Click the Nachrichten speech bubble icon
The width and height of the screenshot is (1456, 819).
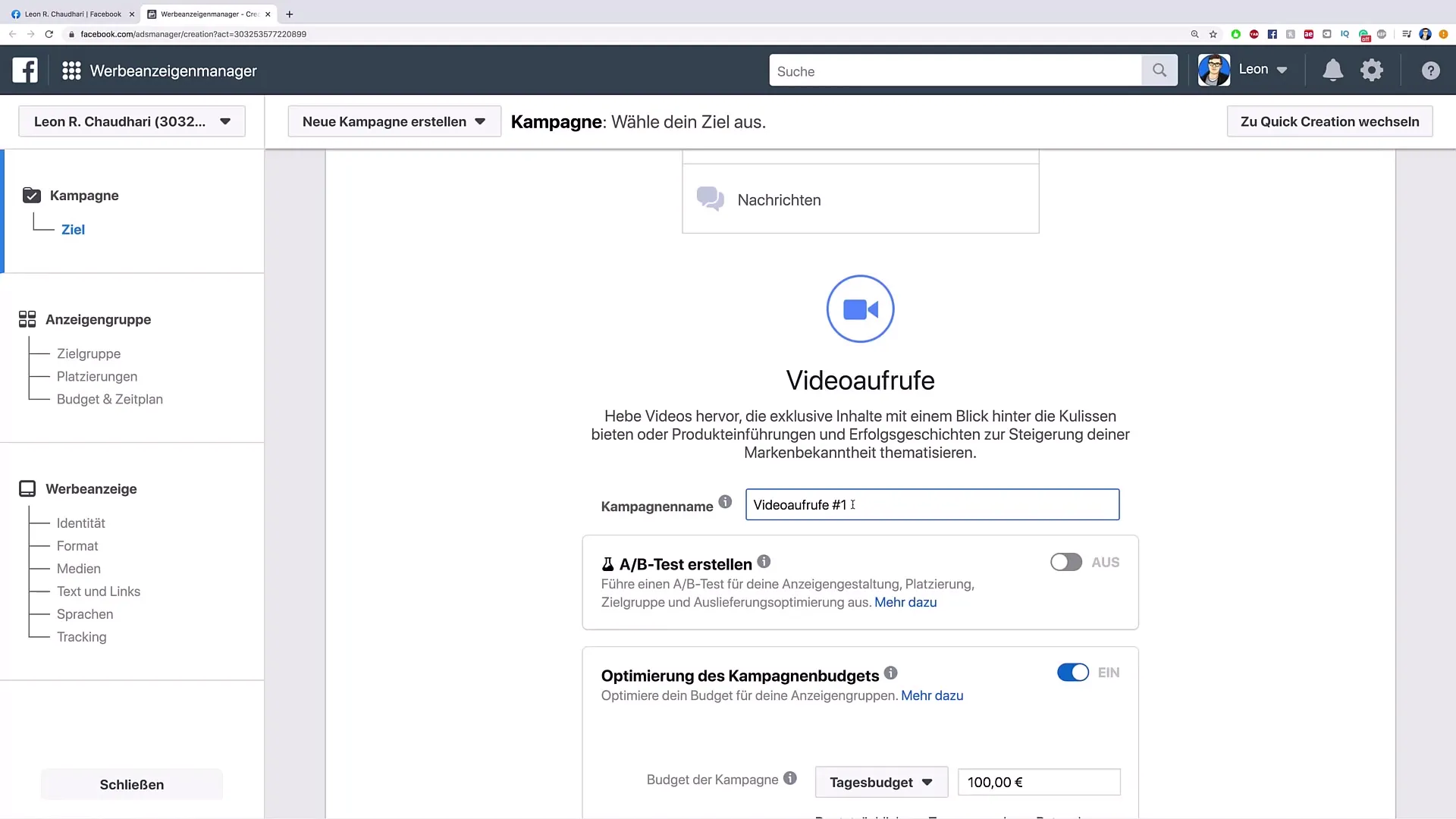pos(710,199)
